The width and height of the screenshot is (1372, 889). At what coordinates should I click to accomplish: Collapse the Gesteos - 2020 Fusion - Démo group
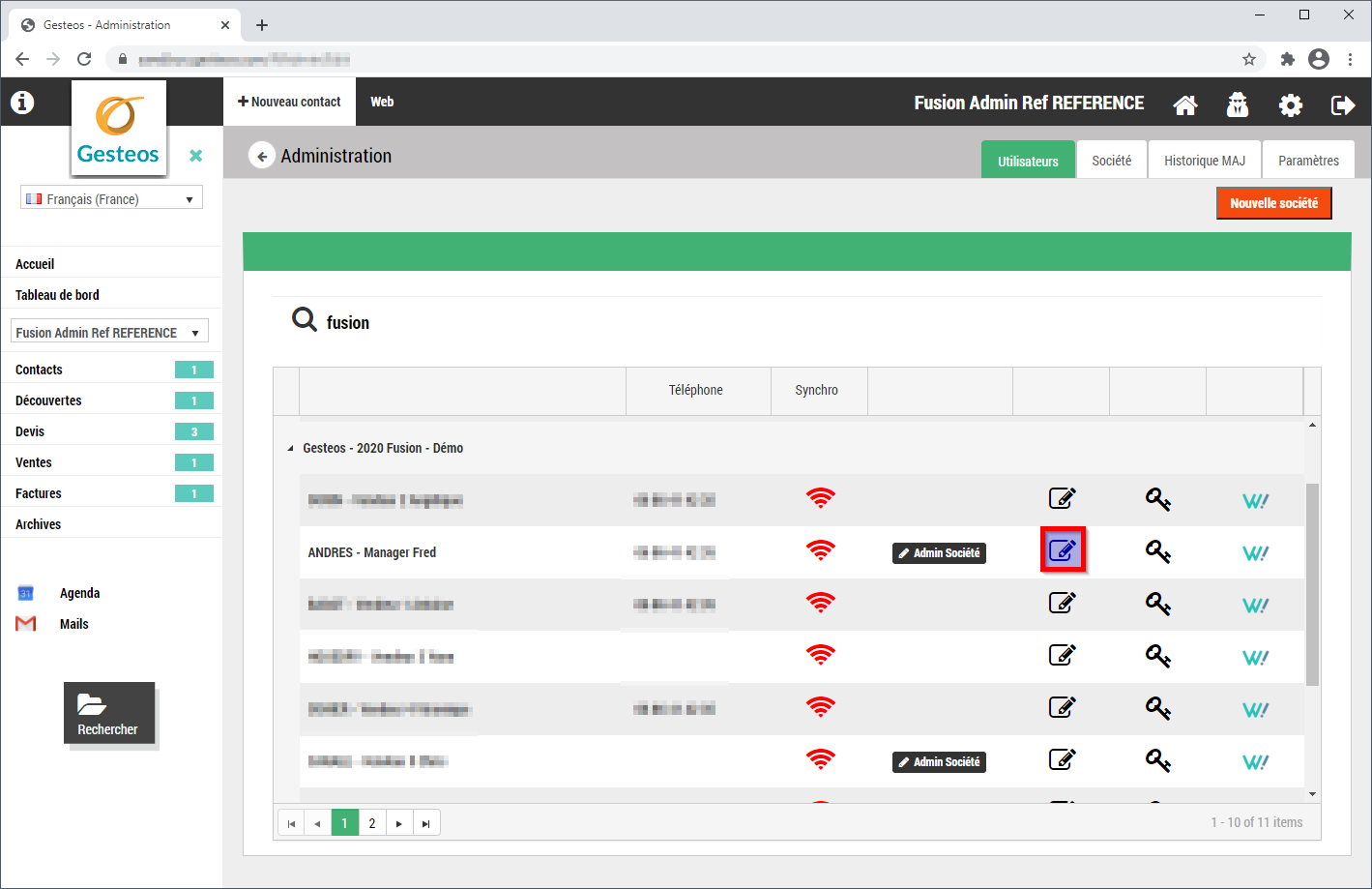(x=290, y=449)
